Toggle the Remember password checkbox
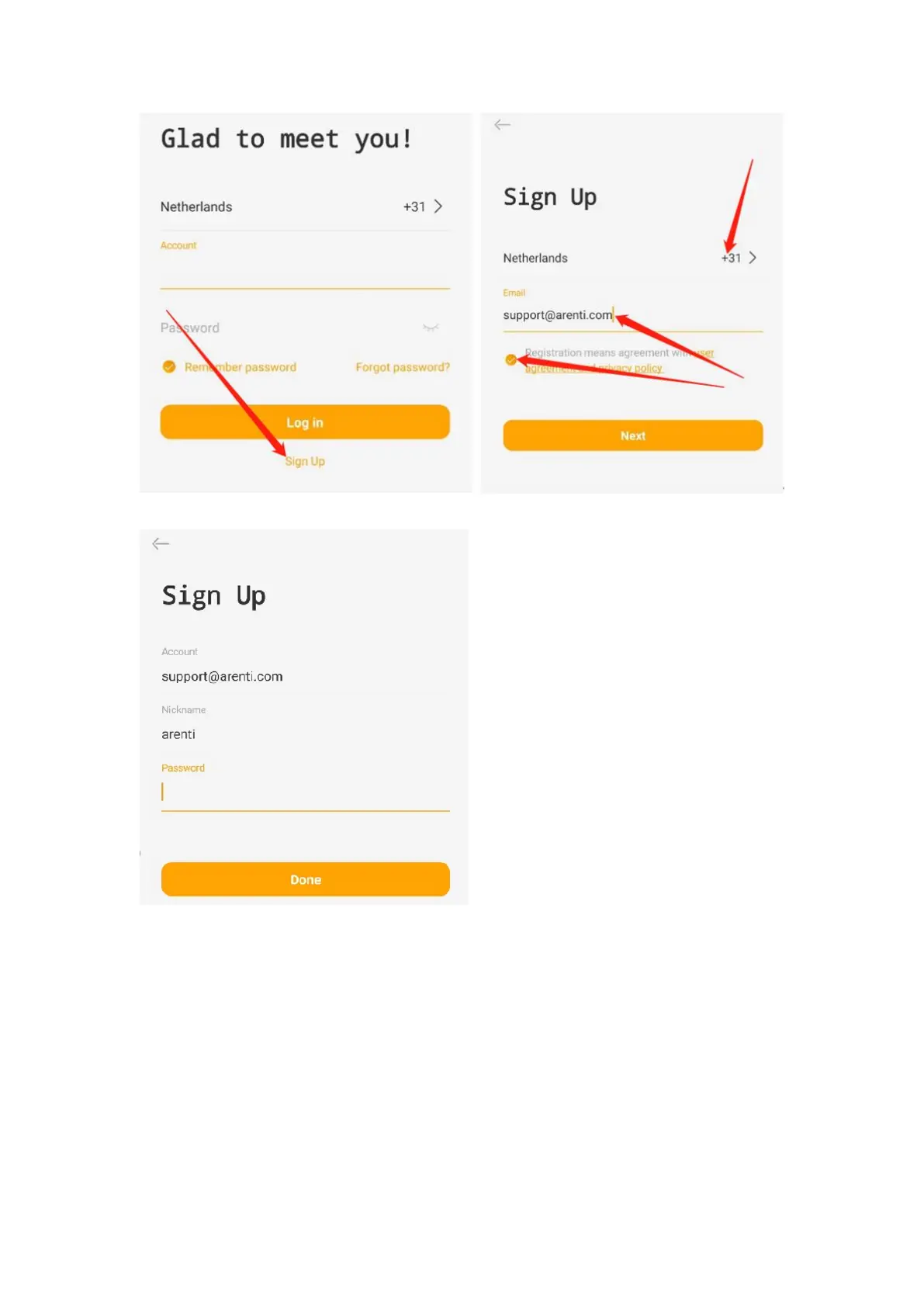 click(168, 366)
